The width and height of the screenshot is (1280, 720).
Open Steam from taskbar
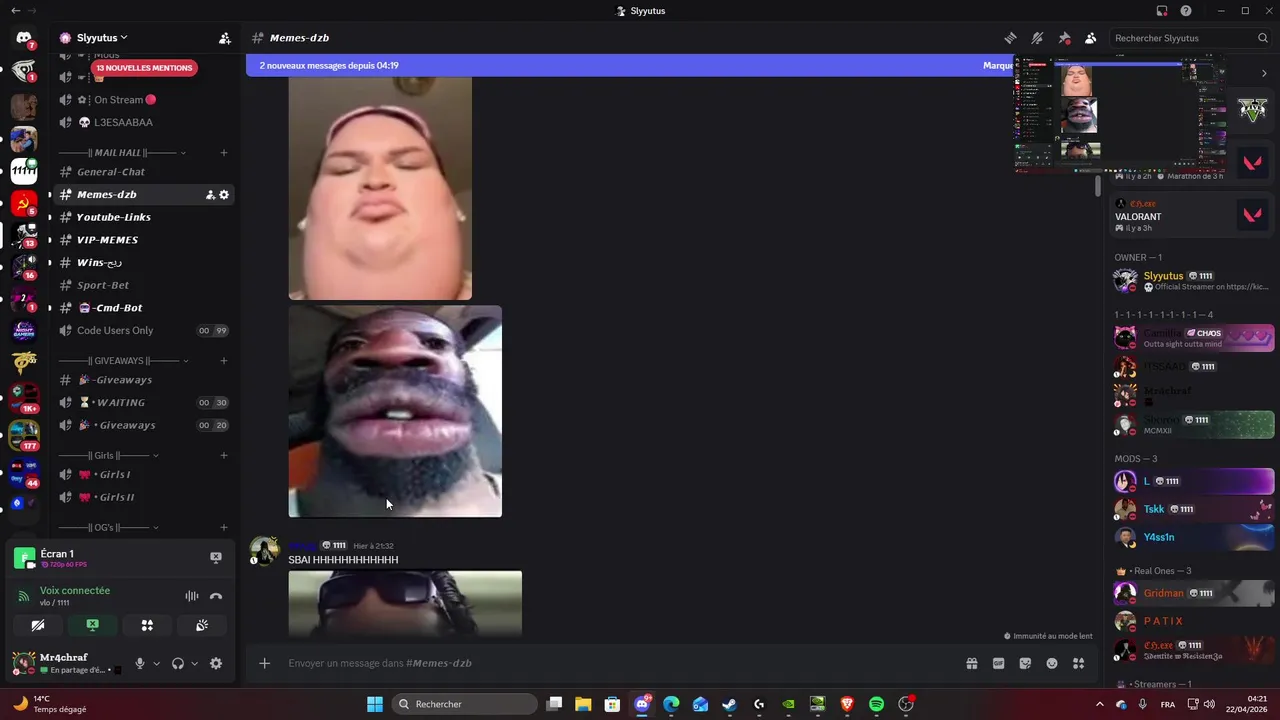coord(730,704)
